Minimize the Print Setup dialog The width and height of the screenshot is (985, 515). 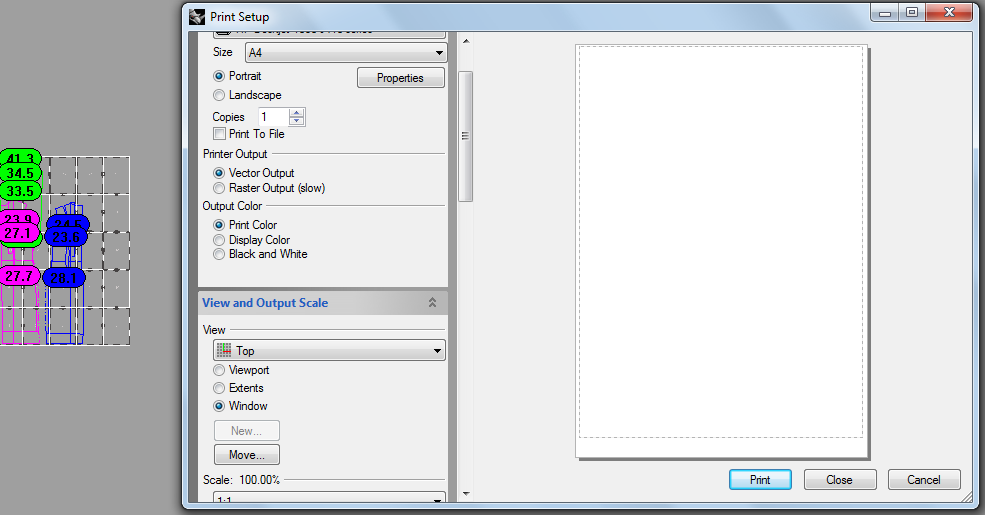click(885, 13)
